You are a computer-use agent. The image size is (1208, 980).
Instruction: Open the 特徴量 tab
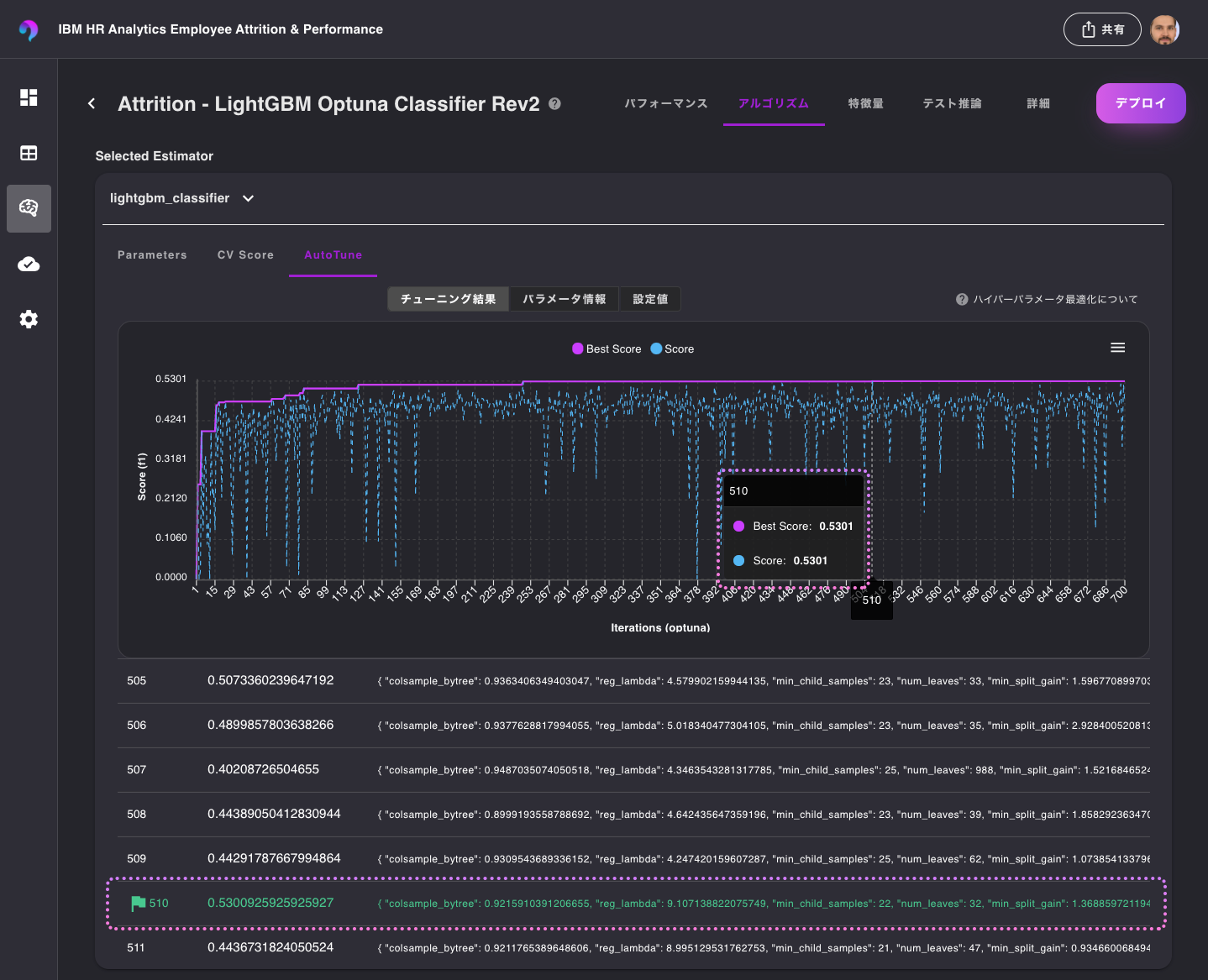pos(866,103)
